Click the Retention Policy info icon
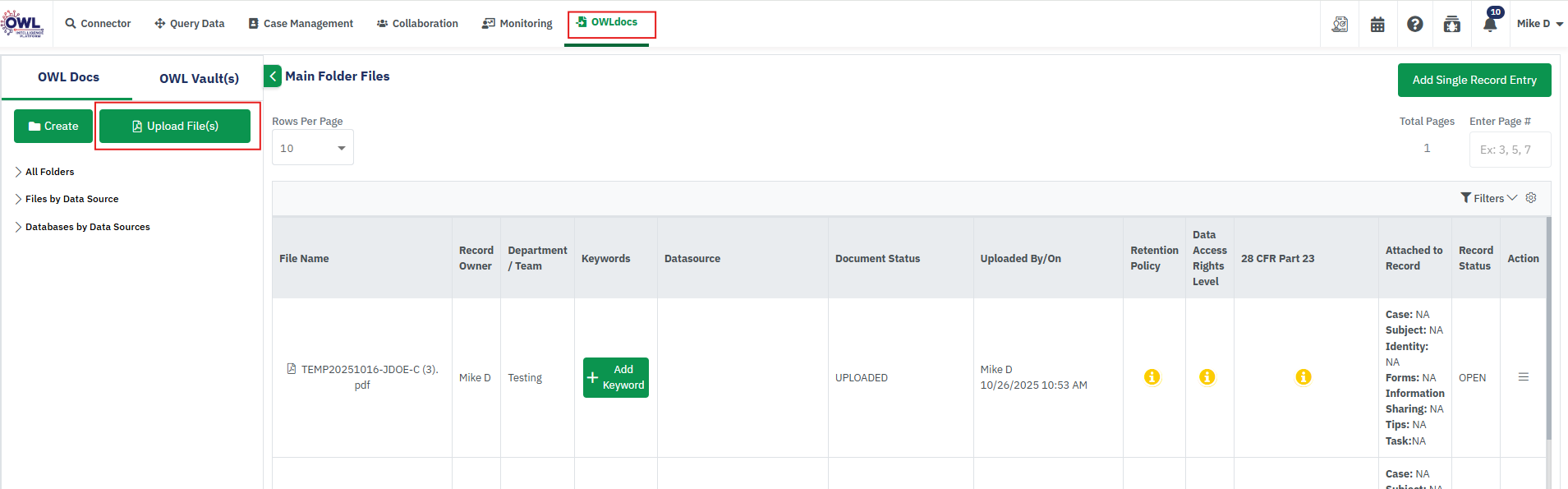 pos(1152,377)
